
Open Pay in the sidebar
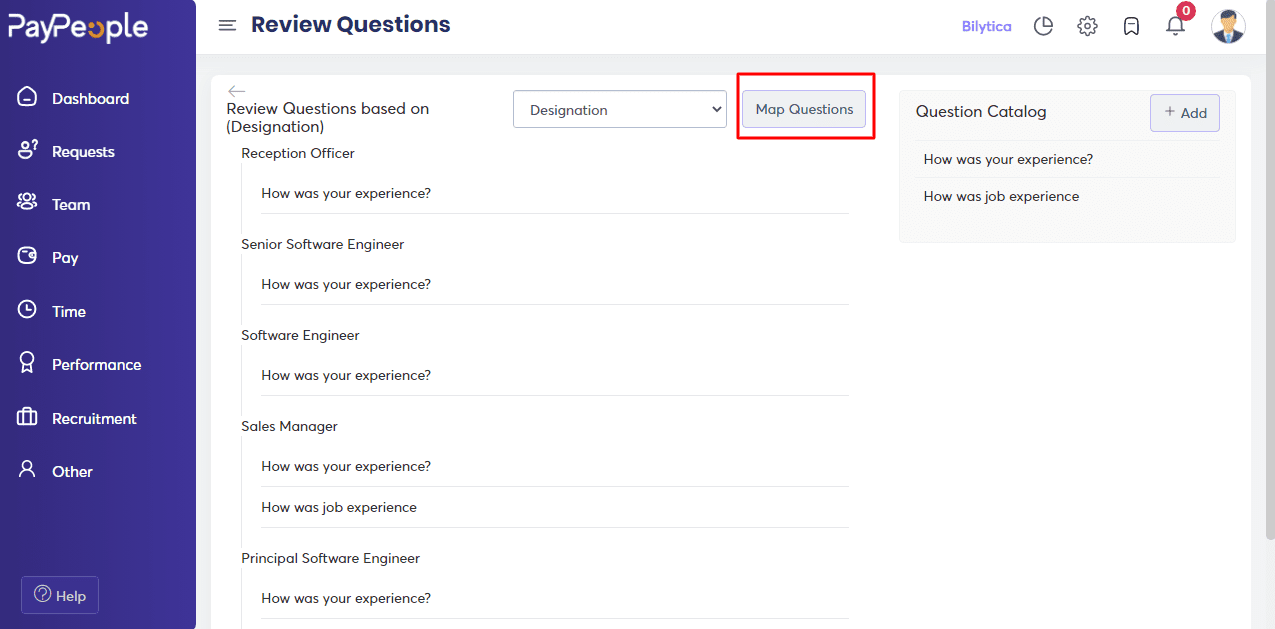(65, 257)
